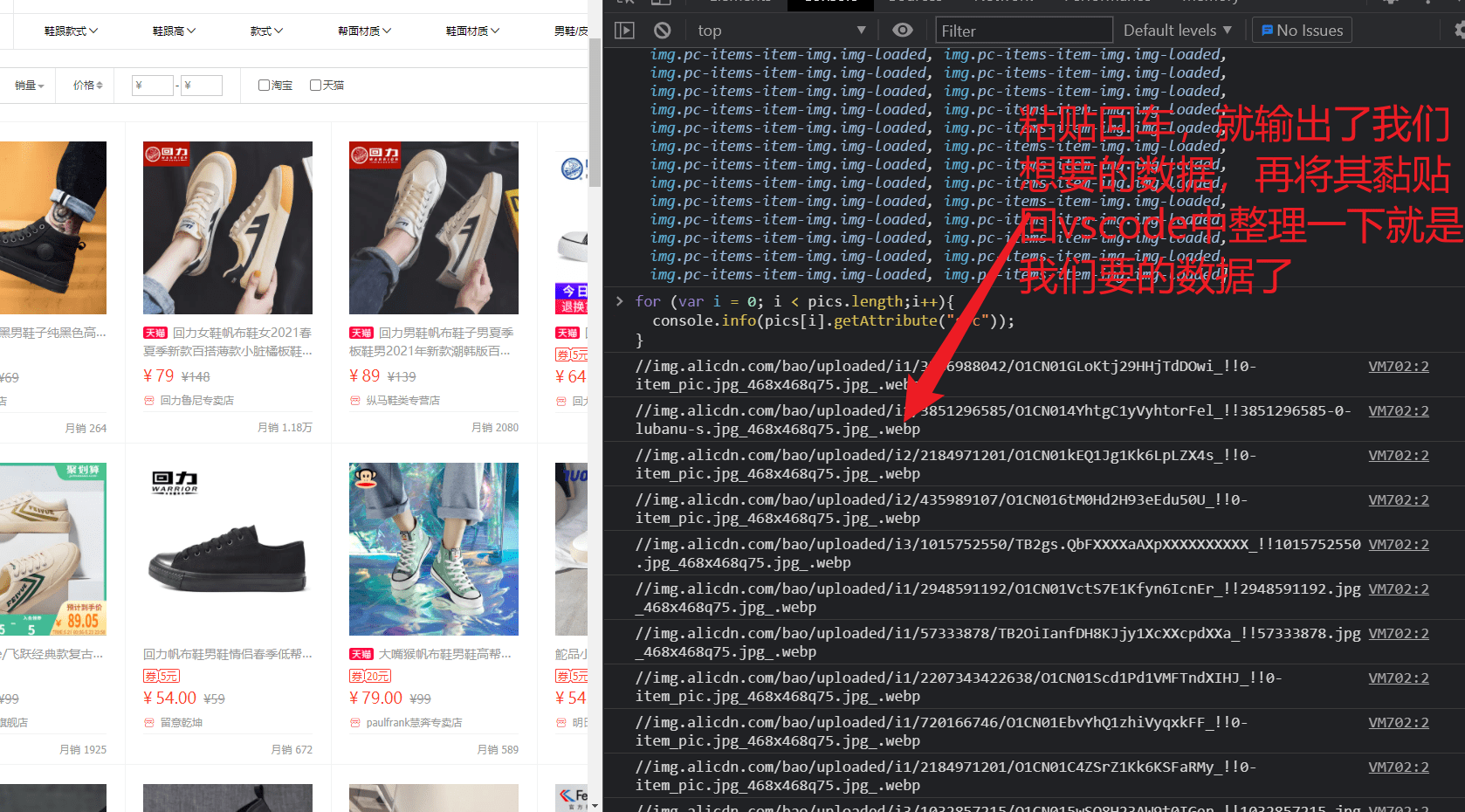
Task: Sort listings by 价格
Action: 87,86
